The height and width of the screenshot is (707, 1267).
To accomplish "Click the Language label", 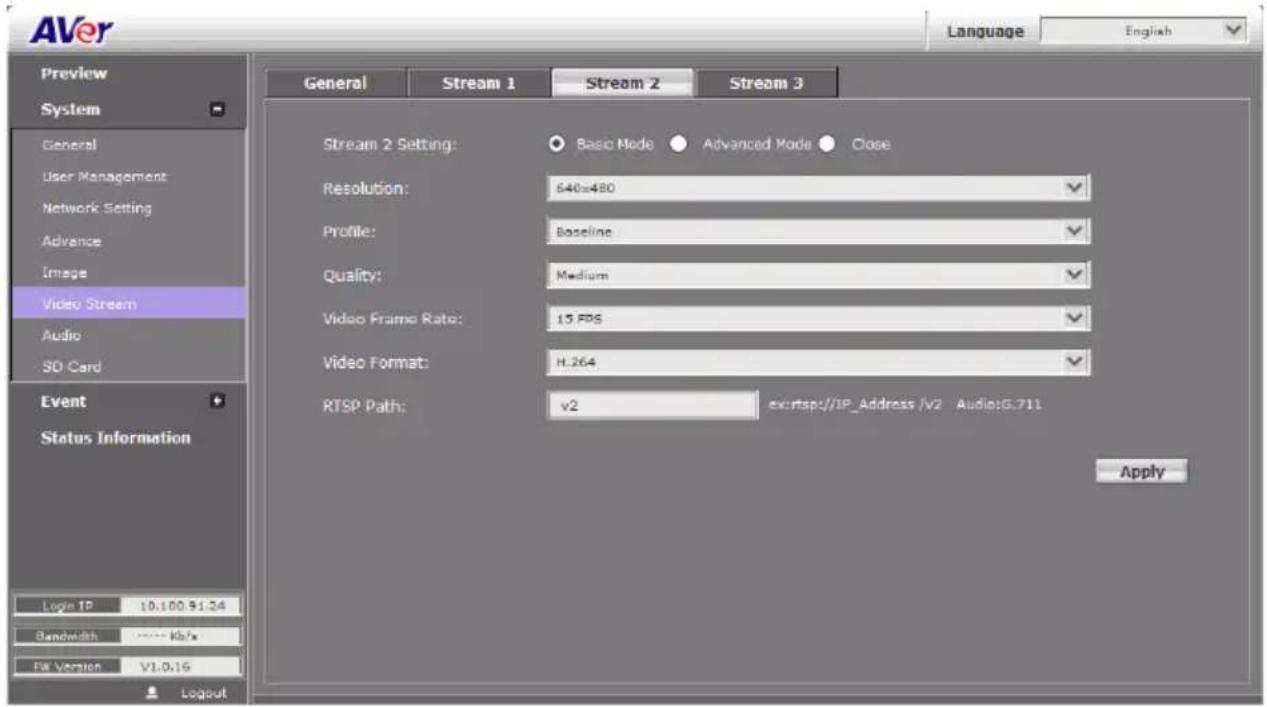I will 985,32.
